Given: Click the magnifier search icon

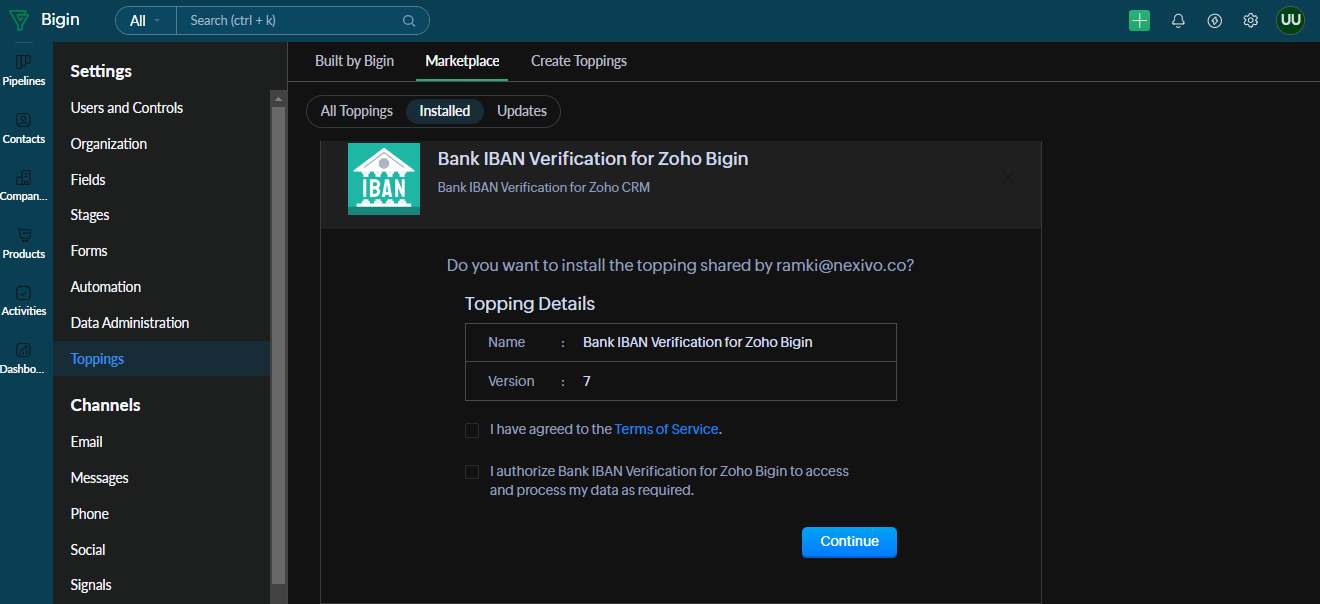Looking at the screenshot, I should (409, 20).
